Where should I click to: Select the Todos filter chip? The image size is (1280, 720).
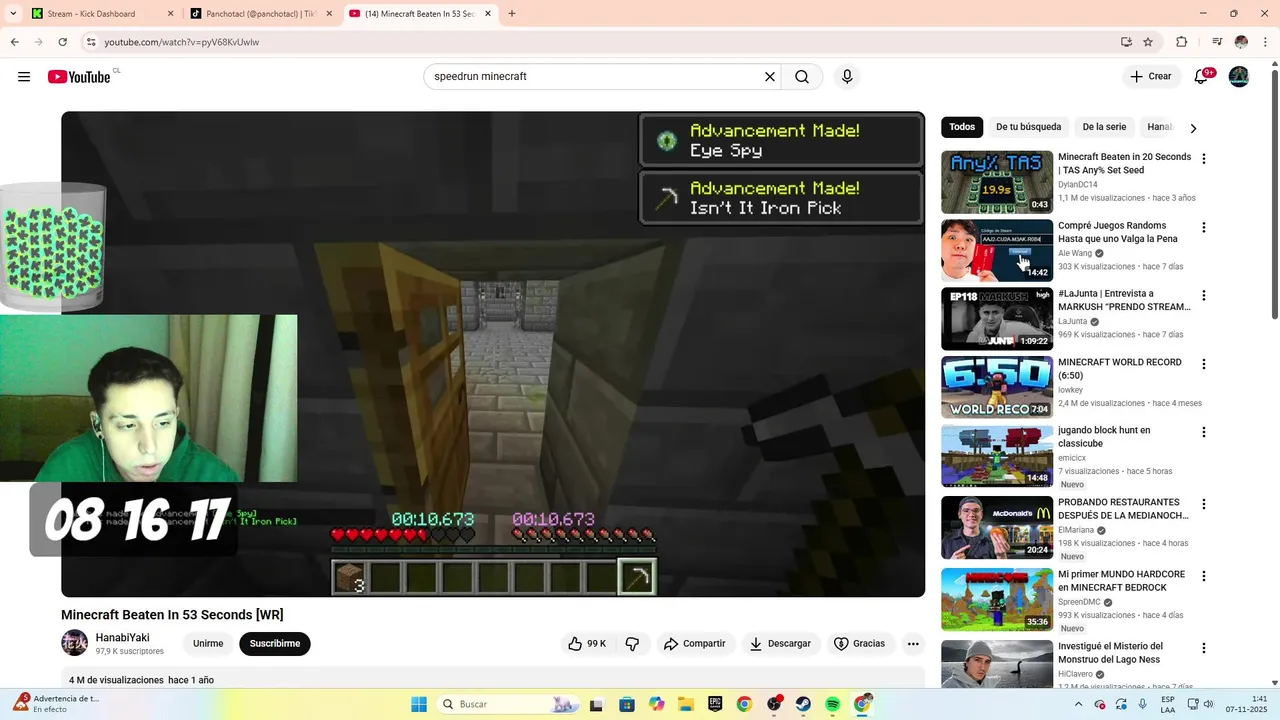[x=962, y=127]
